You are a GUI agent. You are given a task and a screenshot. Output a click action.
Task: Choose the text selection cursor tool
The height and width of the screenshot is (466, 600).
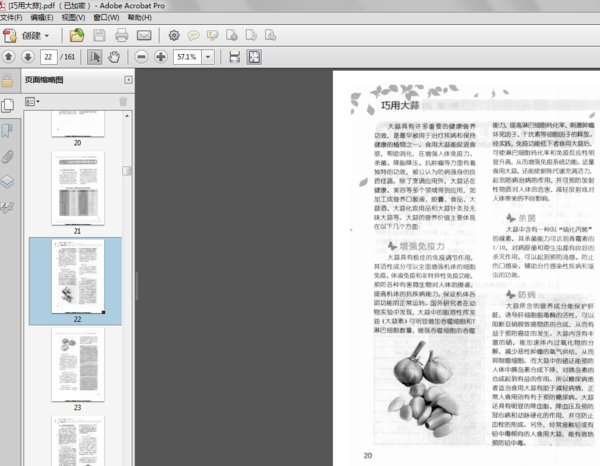pos(95,57)
